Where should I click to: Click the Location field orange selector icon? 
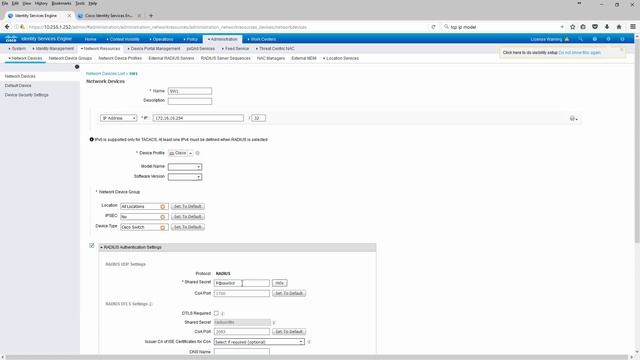tap(162, 207)
